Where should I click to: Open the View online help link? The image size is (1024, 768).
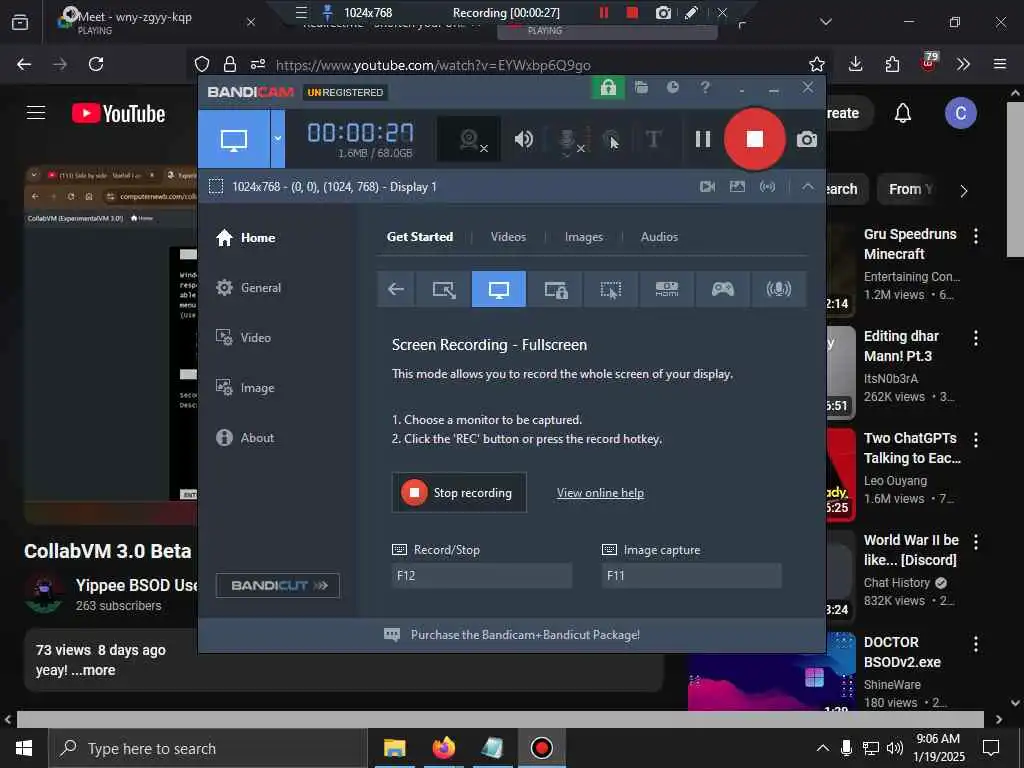(x=600, y=493)
